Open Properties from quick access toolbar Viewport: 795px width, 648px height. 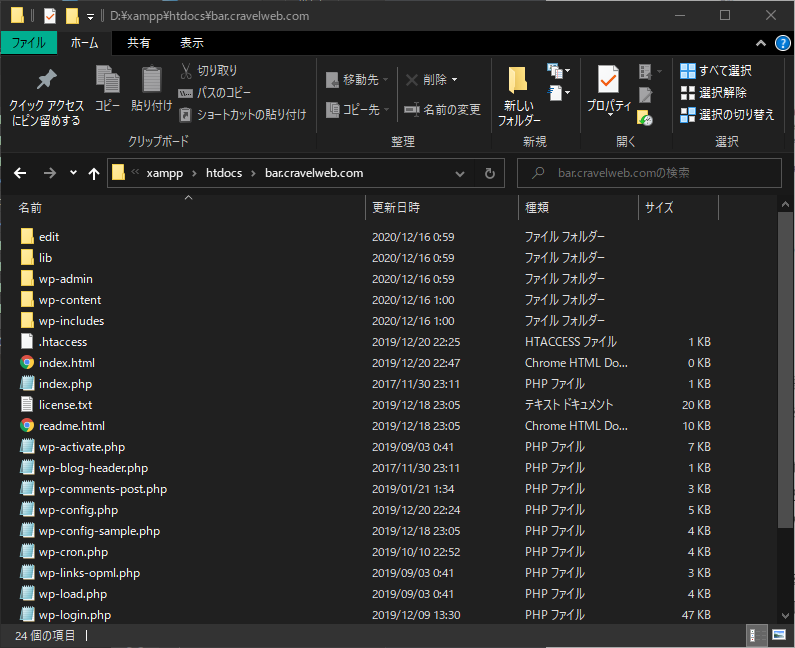tap(50, 16)
